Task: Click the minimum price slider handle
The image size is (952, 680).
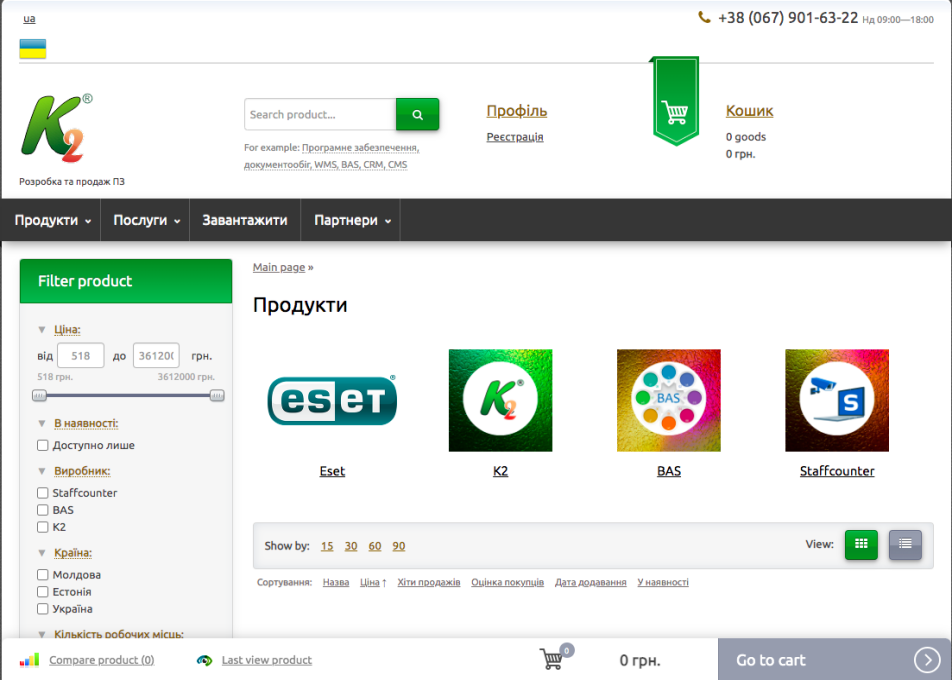Action: pyautogui.click(x=39, y=396)
